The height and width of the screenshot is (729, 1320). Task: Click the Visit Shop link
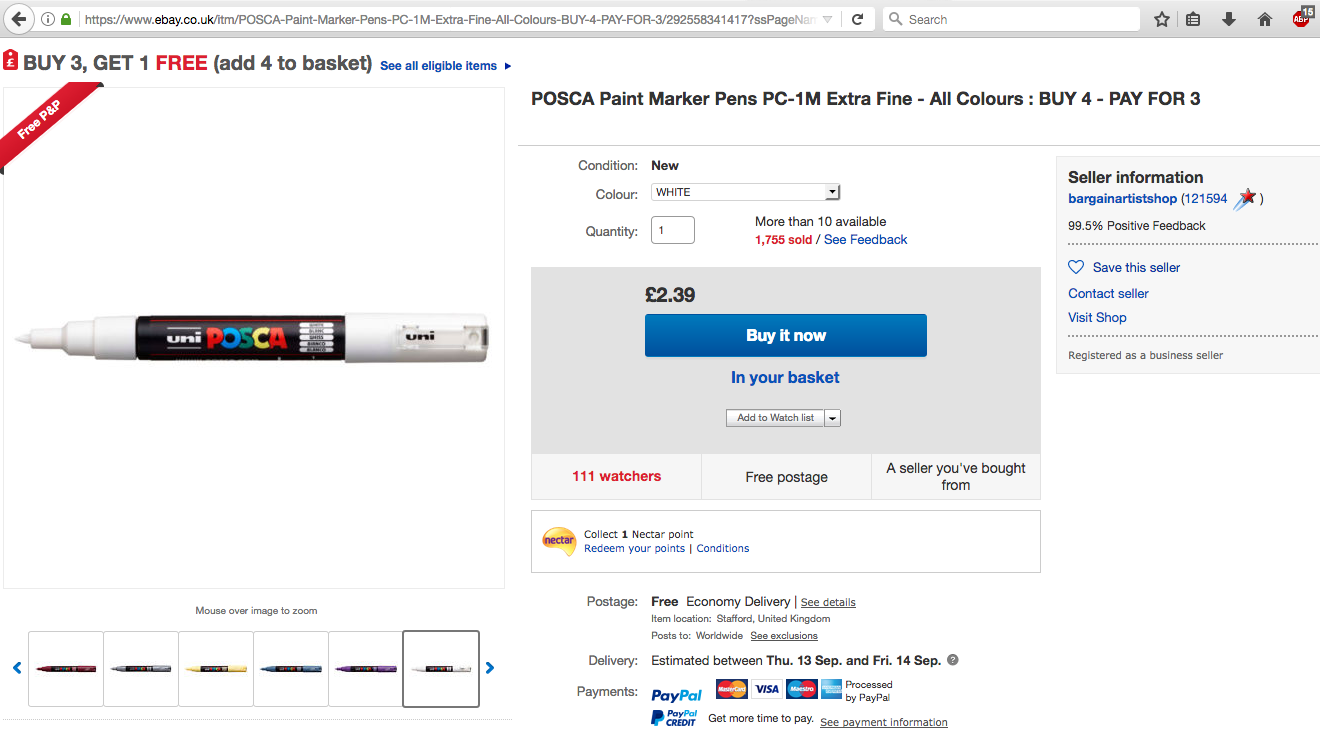coord(1097,317)
